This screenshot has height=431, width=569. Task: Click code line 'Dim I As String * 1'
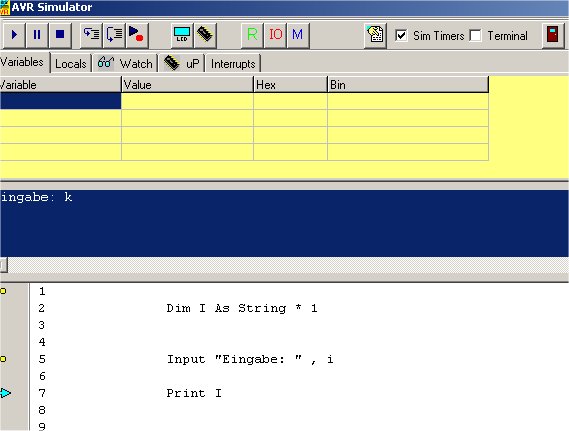(x=242, y=308)
